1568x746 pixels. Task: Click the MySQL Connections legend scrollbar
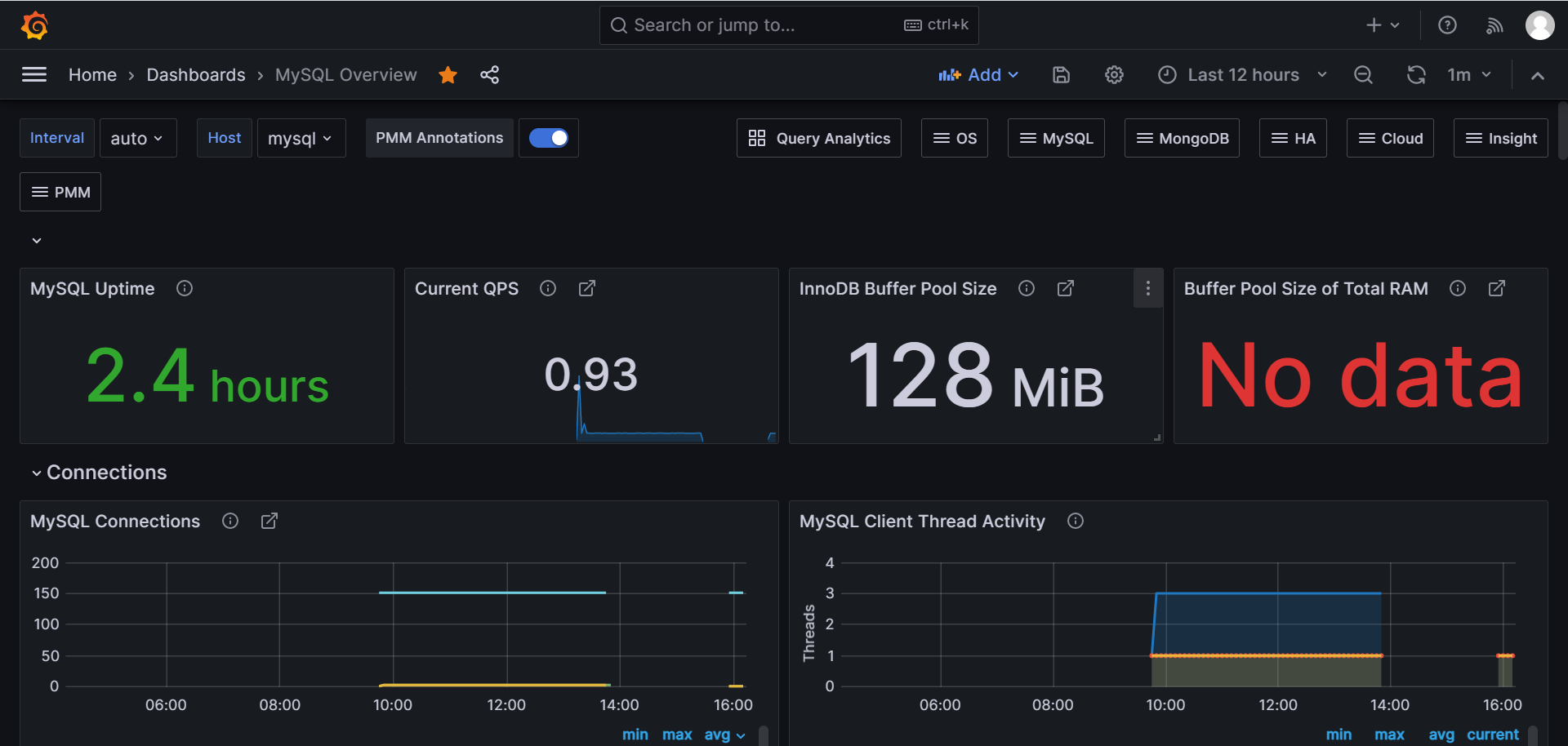click(x=764, y=735)
